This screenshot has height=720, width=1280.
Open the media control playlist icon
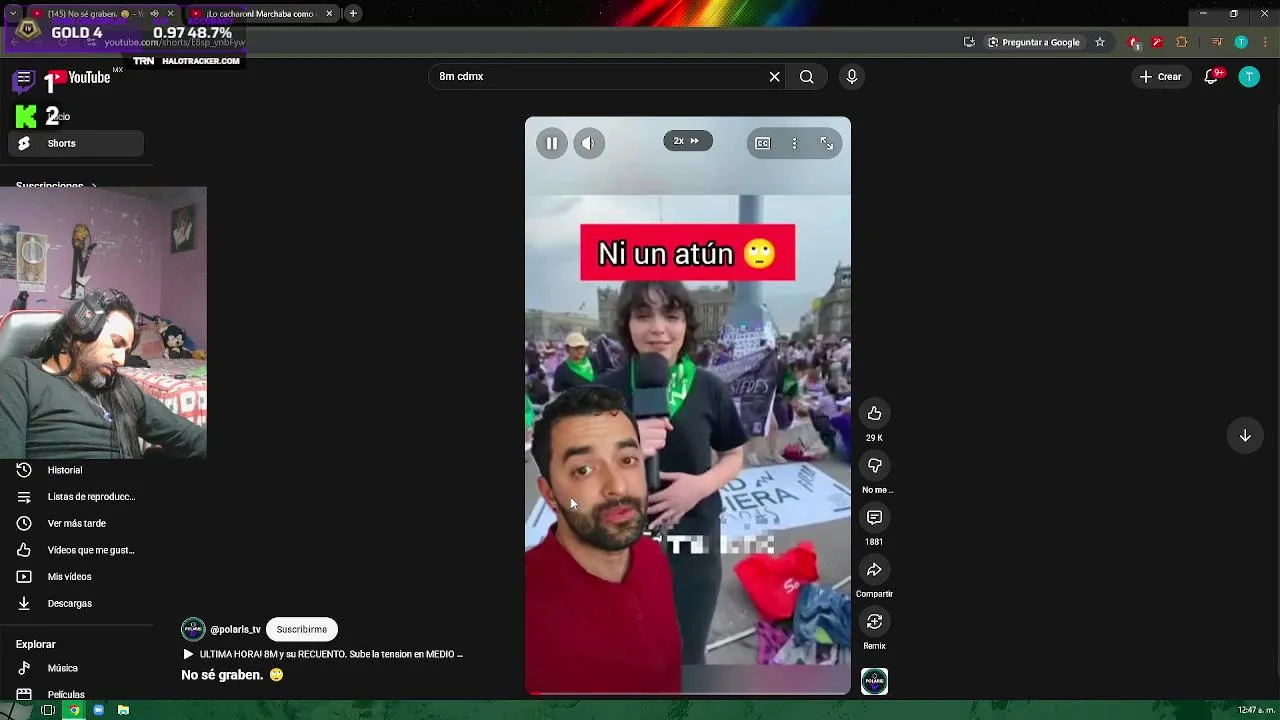pos(1217,42)
